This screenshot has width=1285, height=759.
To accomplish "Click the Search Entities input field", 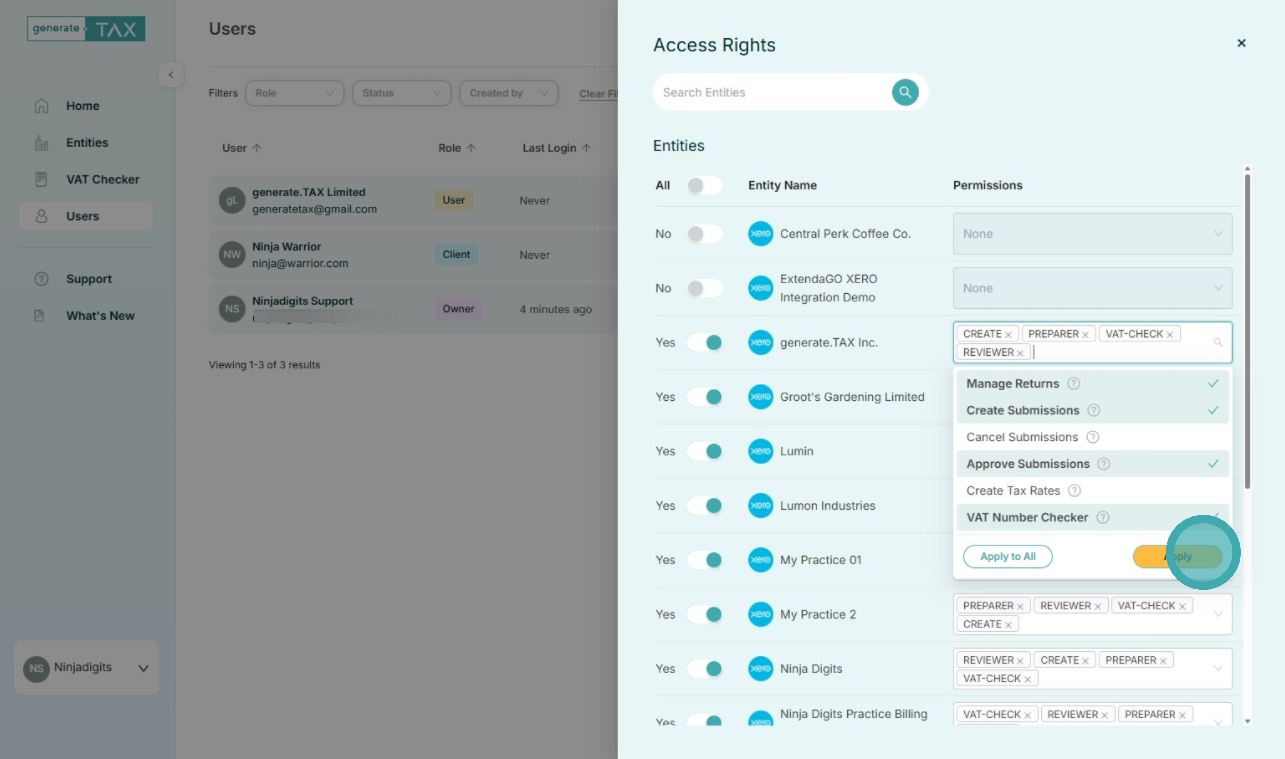I will 772,92.
